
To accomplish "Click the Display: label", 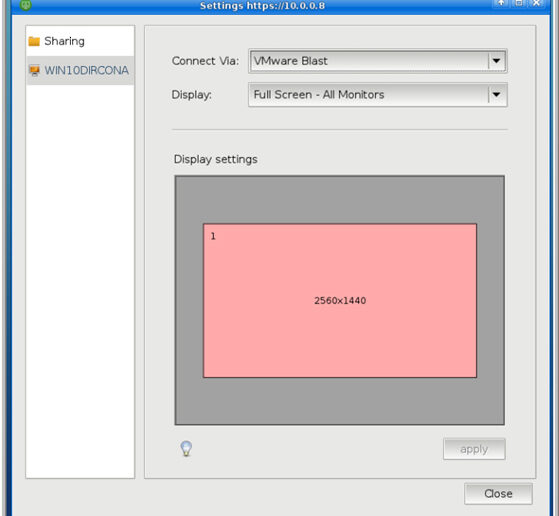I will pyautogui.click(x=191, y=95).
